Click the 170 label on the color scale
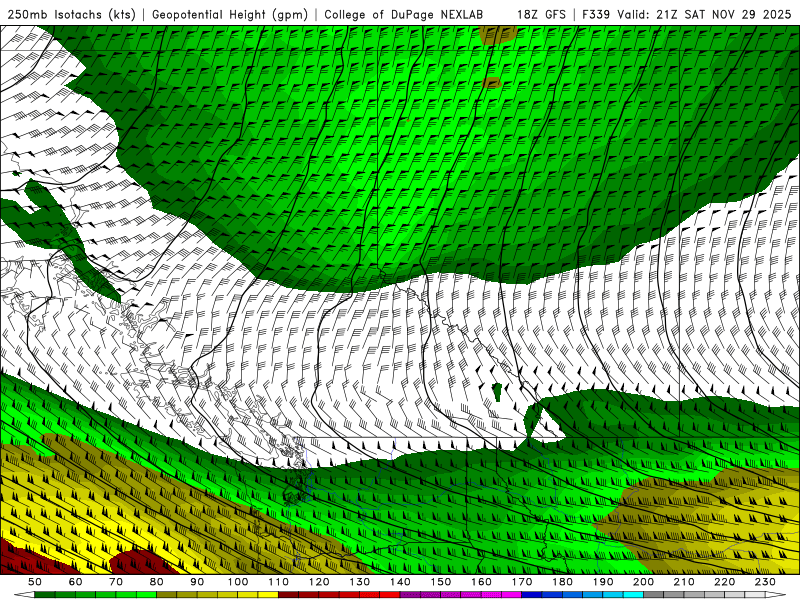Viewport: 800px width, 600px height. (x=521, y=582)
